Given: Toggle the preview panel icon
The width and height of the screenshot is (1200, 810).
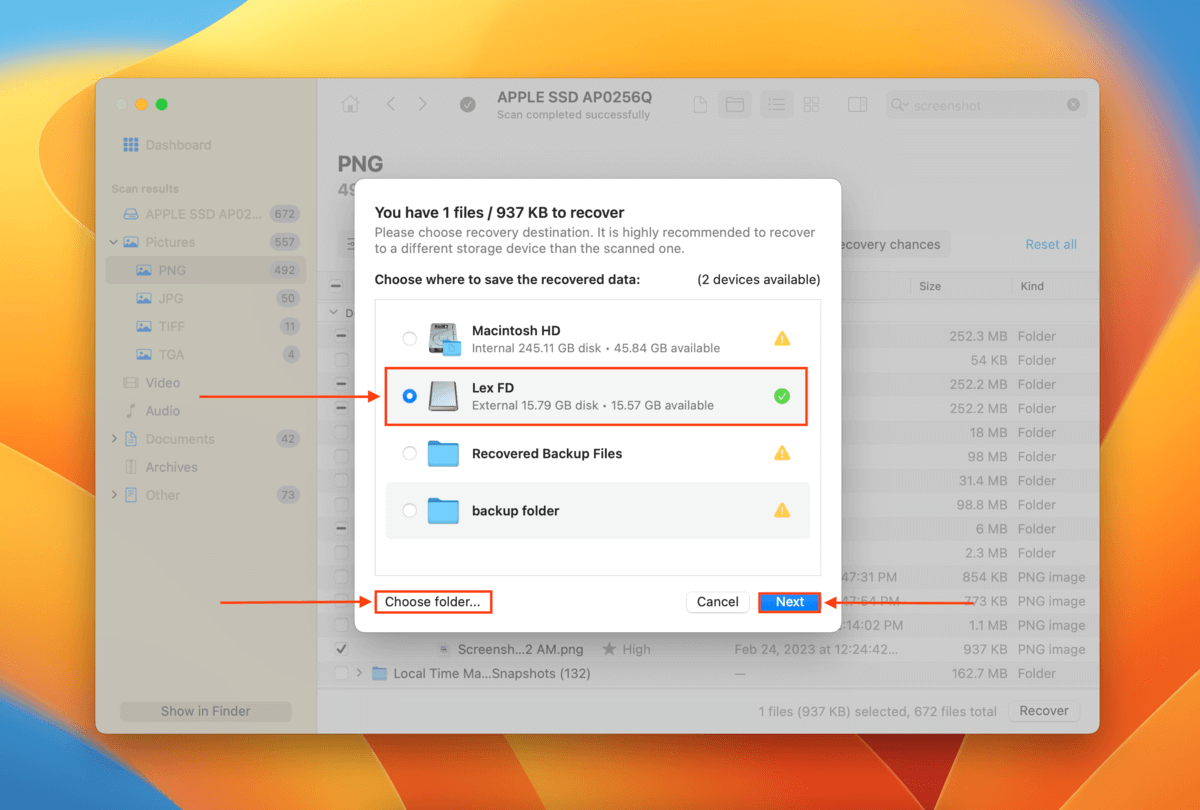Looking at the screenshot, I should [x=857, y=104].
